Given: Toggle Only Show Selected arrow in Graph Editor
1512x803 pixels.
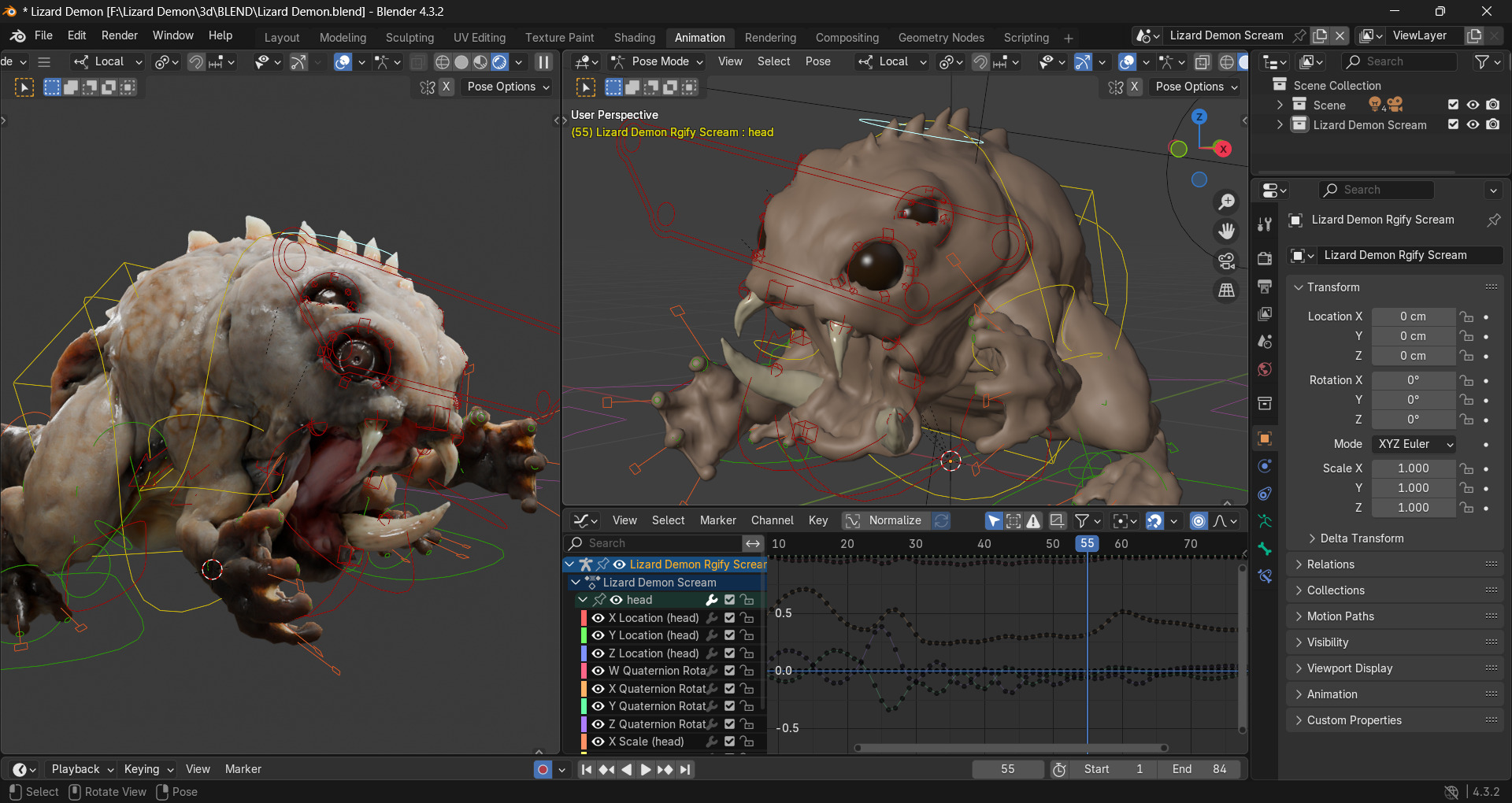Looking at the screenshot, I should click(x=994, y=521).
